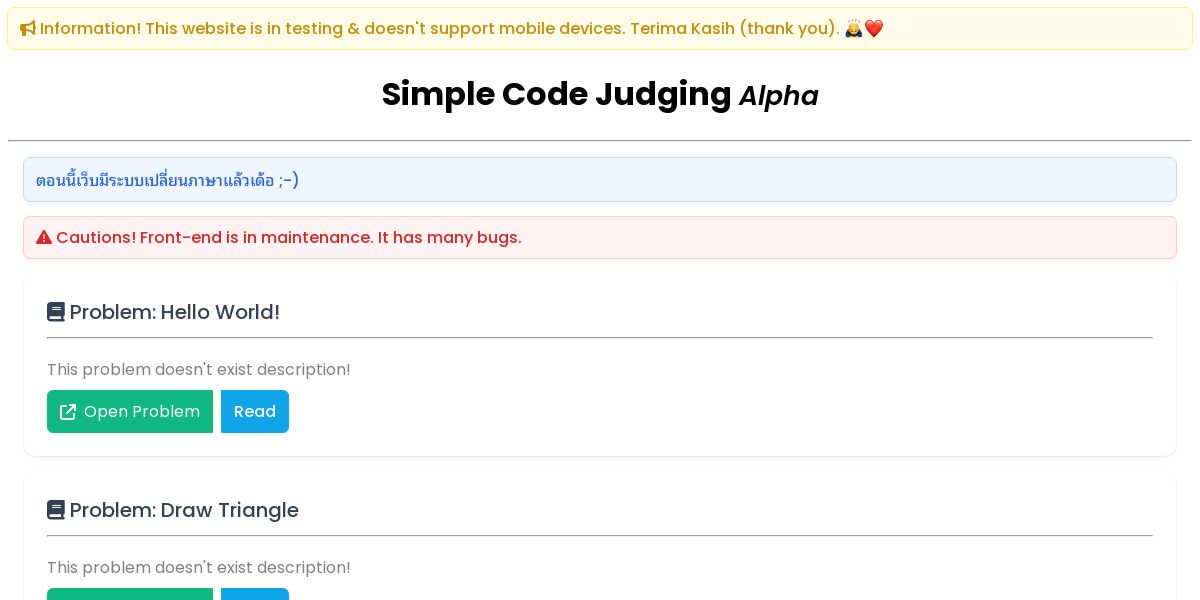
Task: Click the book icon beside Draw Triangle problem
Action: 56,511
